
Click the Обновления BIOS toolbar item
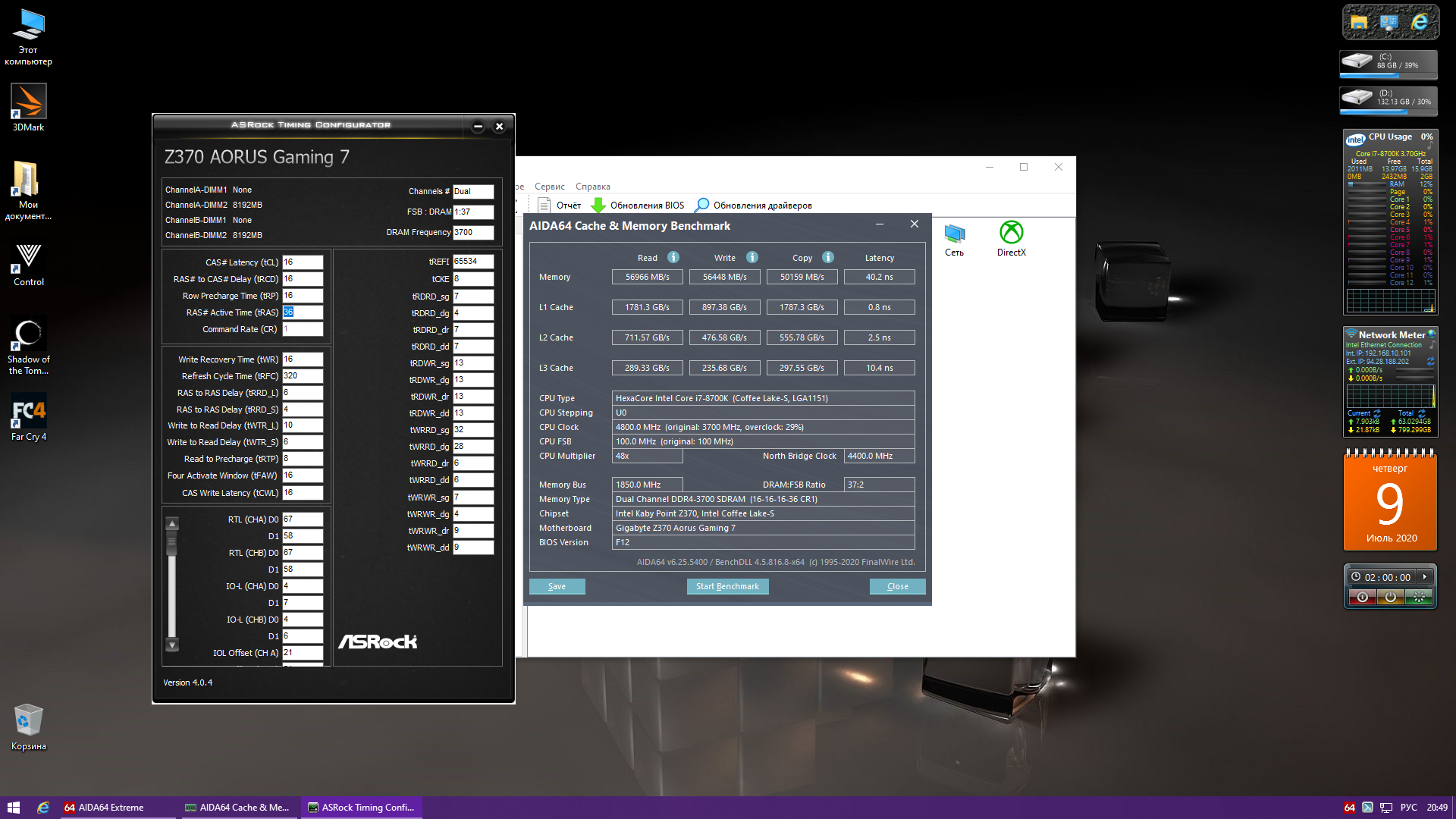coord(638,206)
